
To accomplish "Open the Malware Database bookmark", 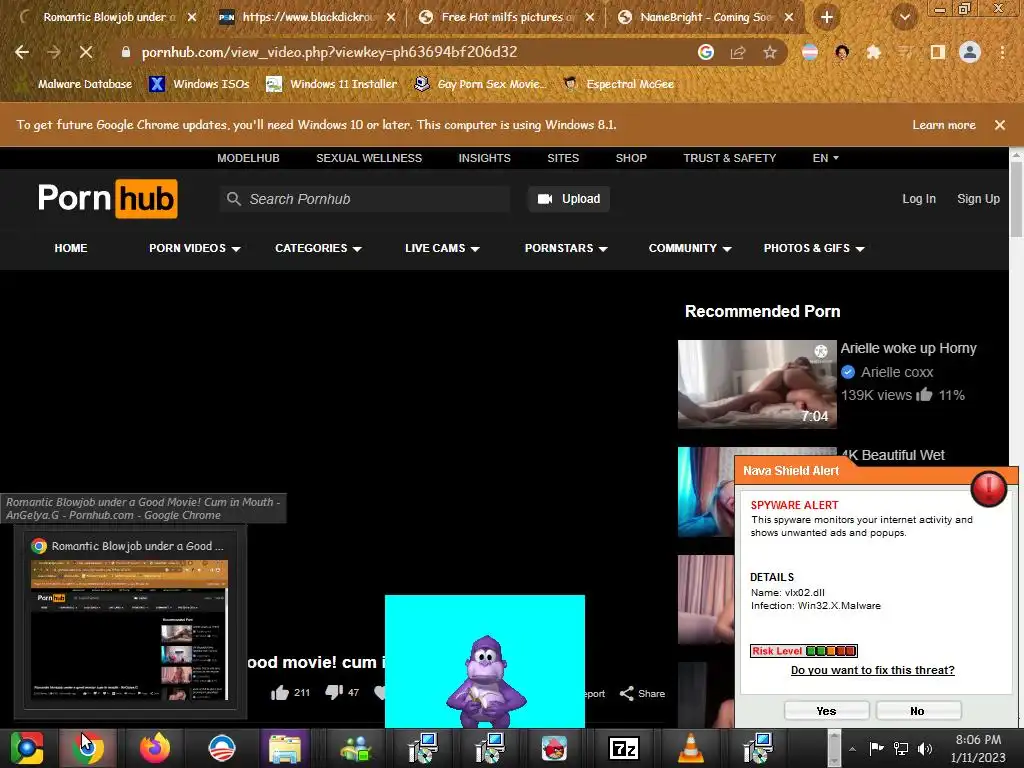I will tap(76, 84).
